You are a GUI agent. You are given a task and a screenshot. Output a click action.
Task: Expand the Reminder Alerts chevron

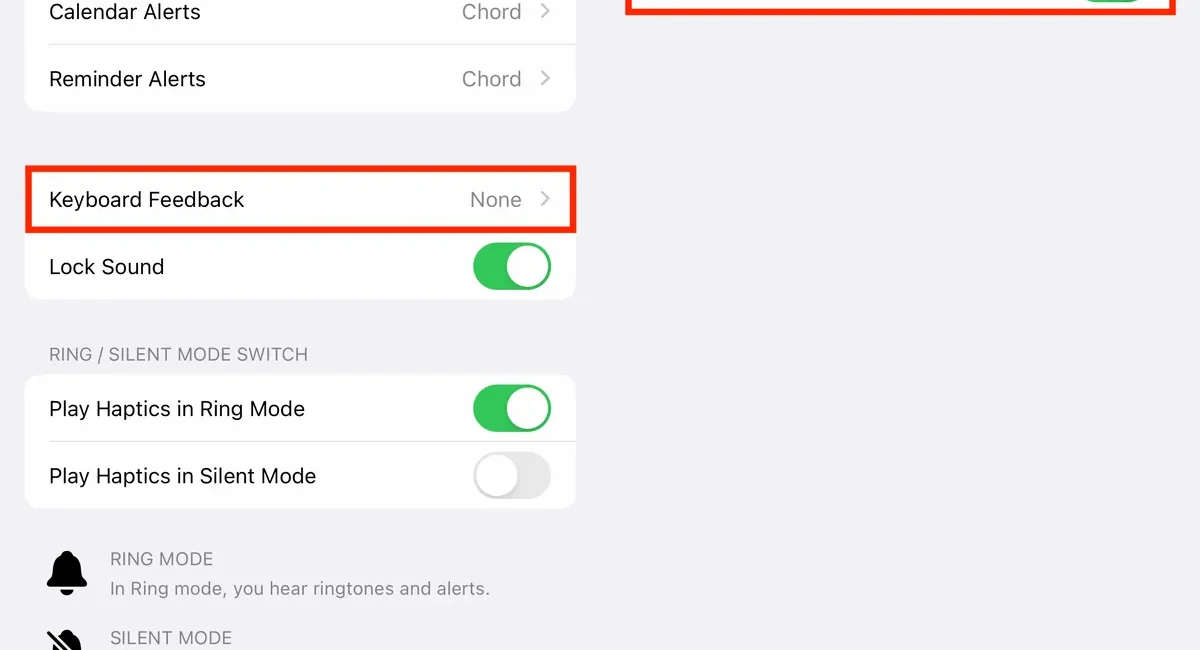[545, 78]
